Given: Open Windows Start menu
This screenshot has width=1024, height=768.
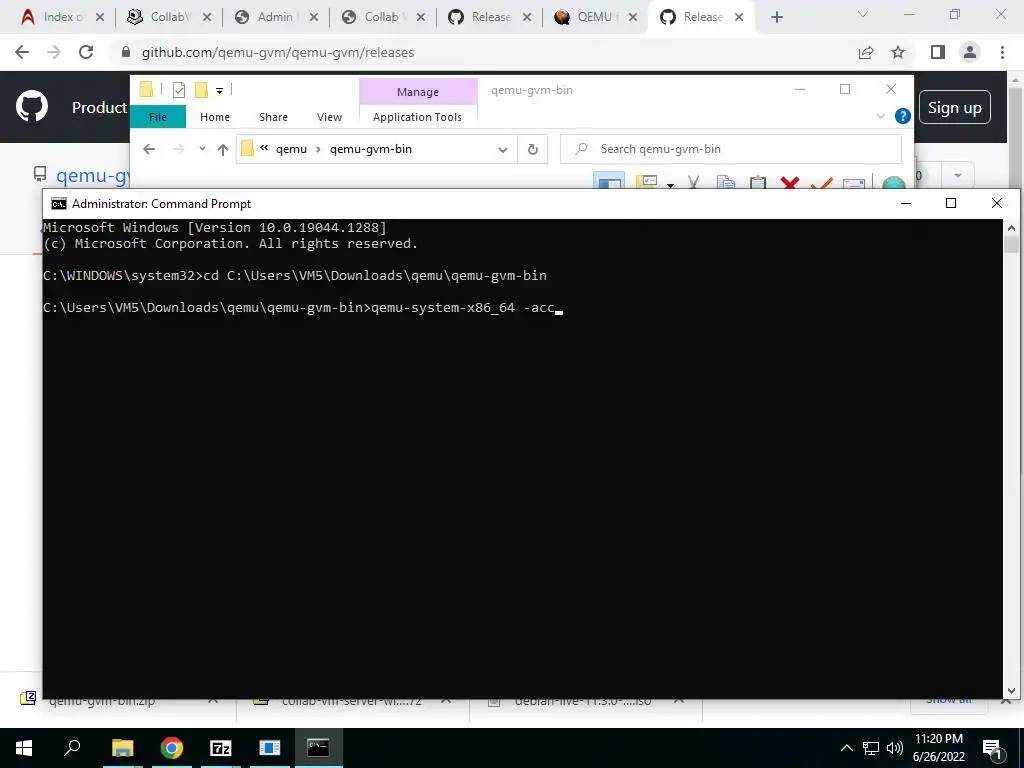Looking at the screenshot, I should (24, 748).
